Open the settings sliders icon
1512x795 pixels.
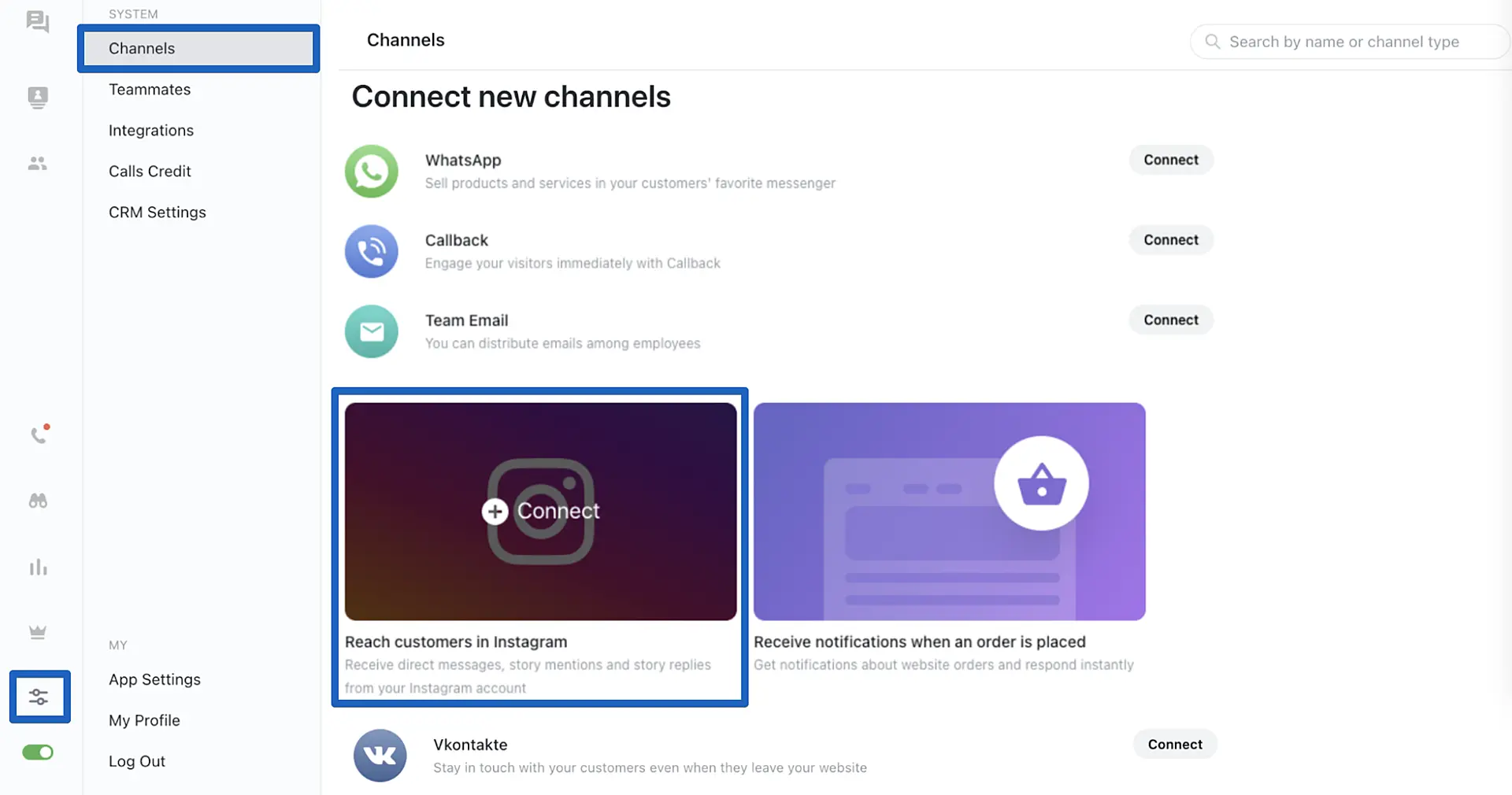(39, 697)
